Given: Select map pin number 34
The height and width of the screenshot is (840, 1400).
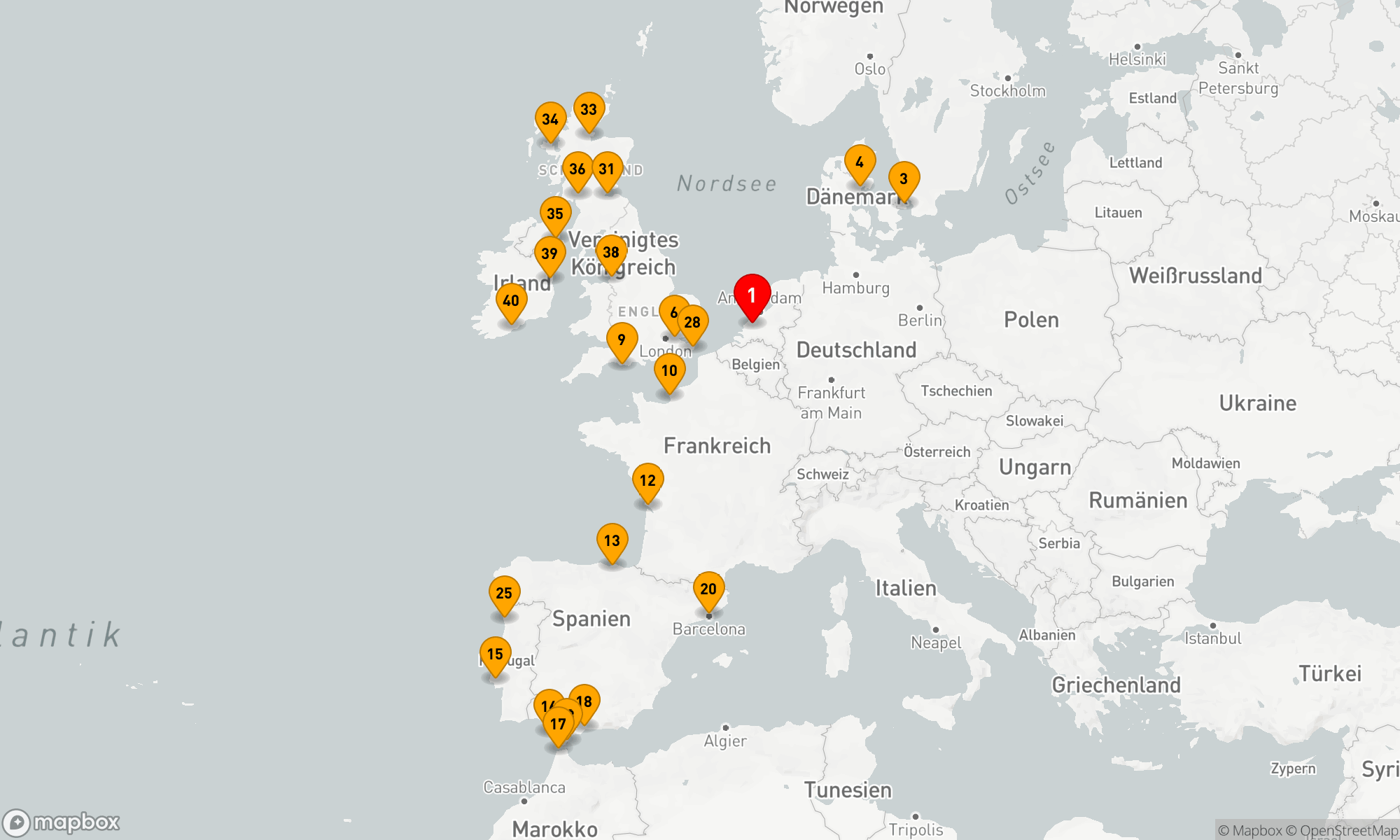Looking at the screenshot, I should (x=550, y=120).
